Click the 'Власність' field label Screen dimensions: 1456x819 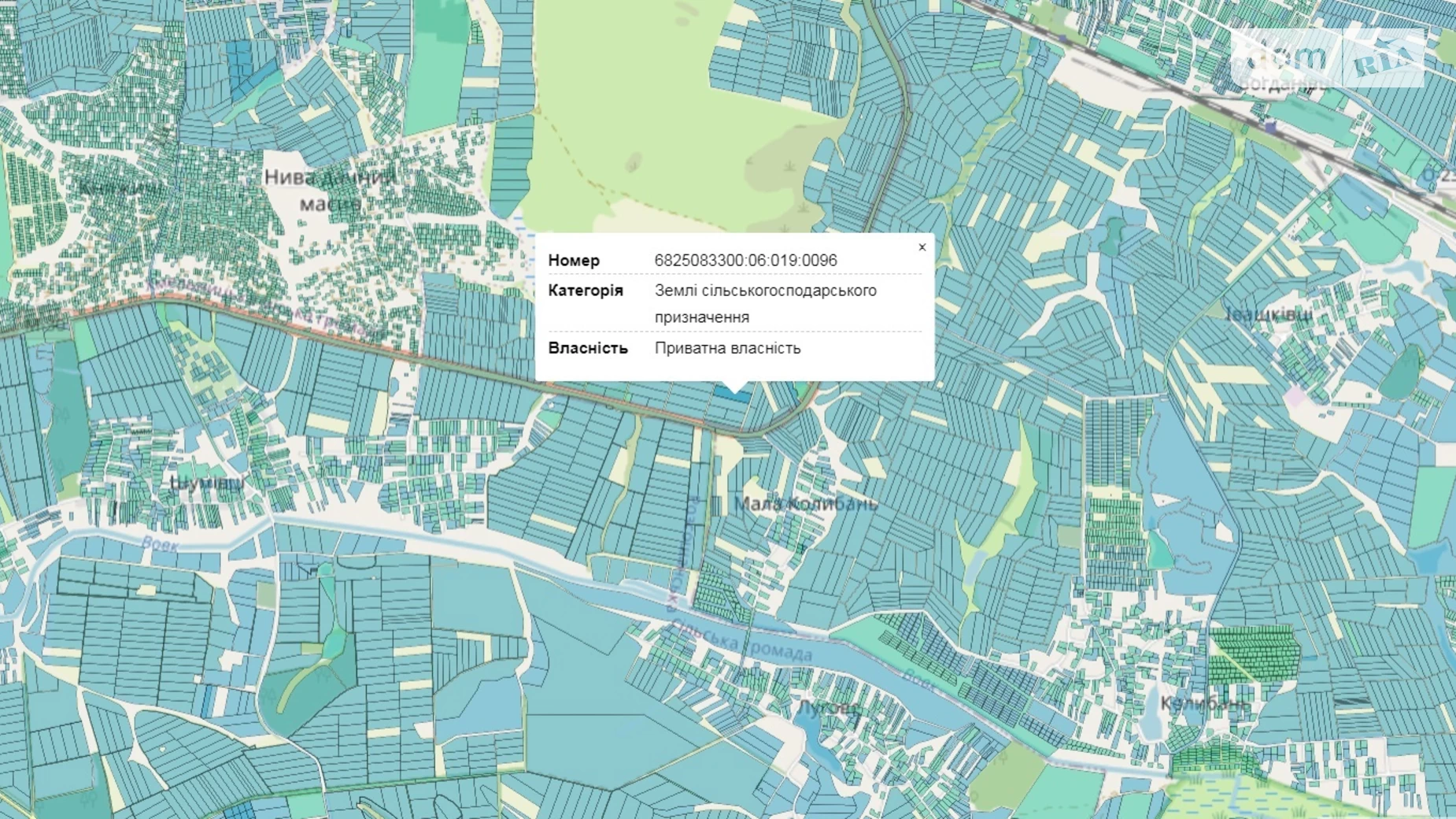click(x=588, y=348)
